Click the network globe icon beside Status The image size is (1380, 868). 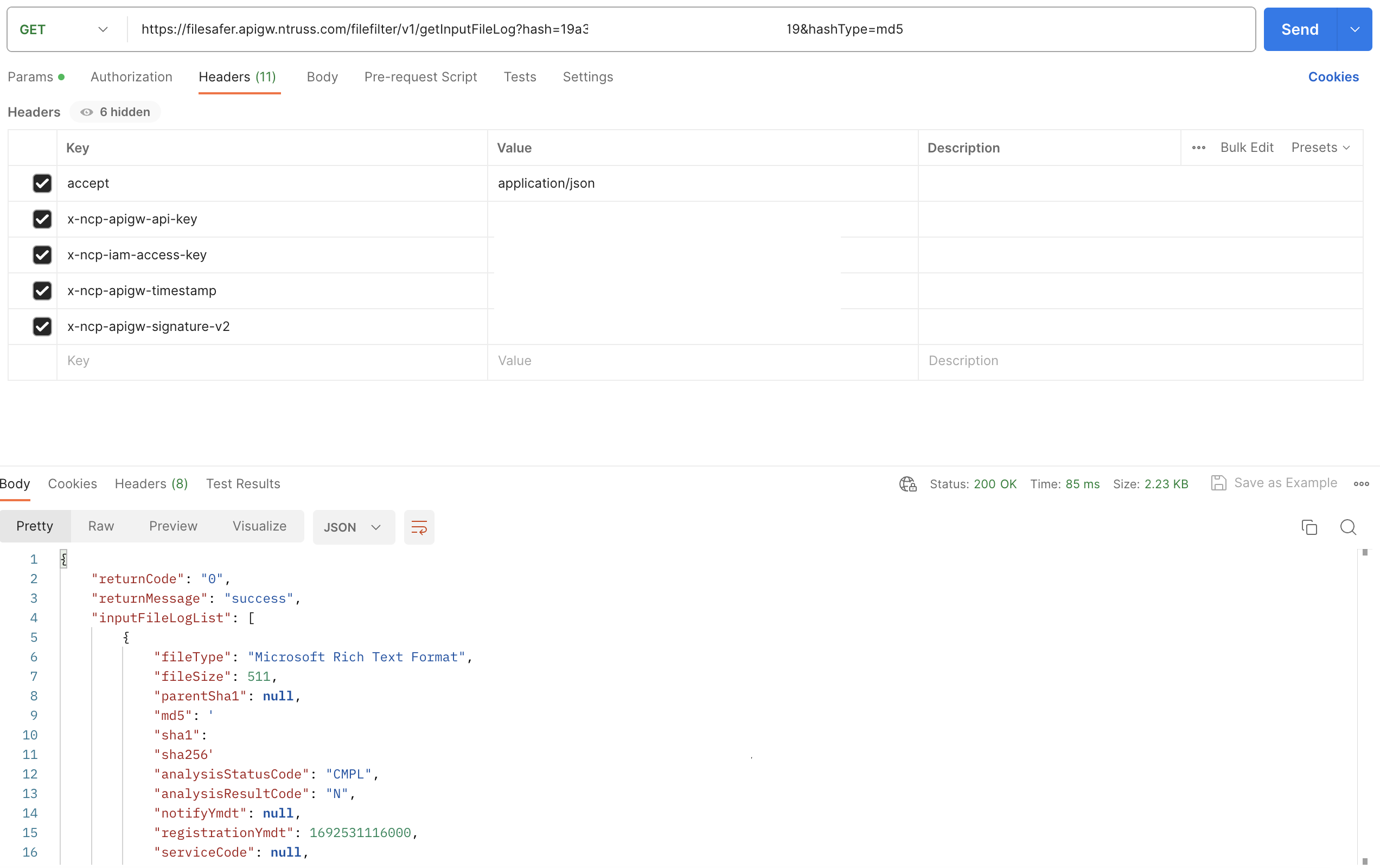(908, 484)
